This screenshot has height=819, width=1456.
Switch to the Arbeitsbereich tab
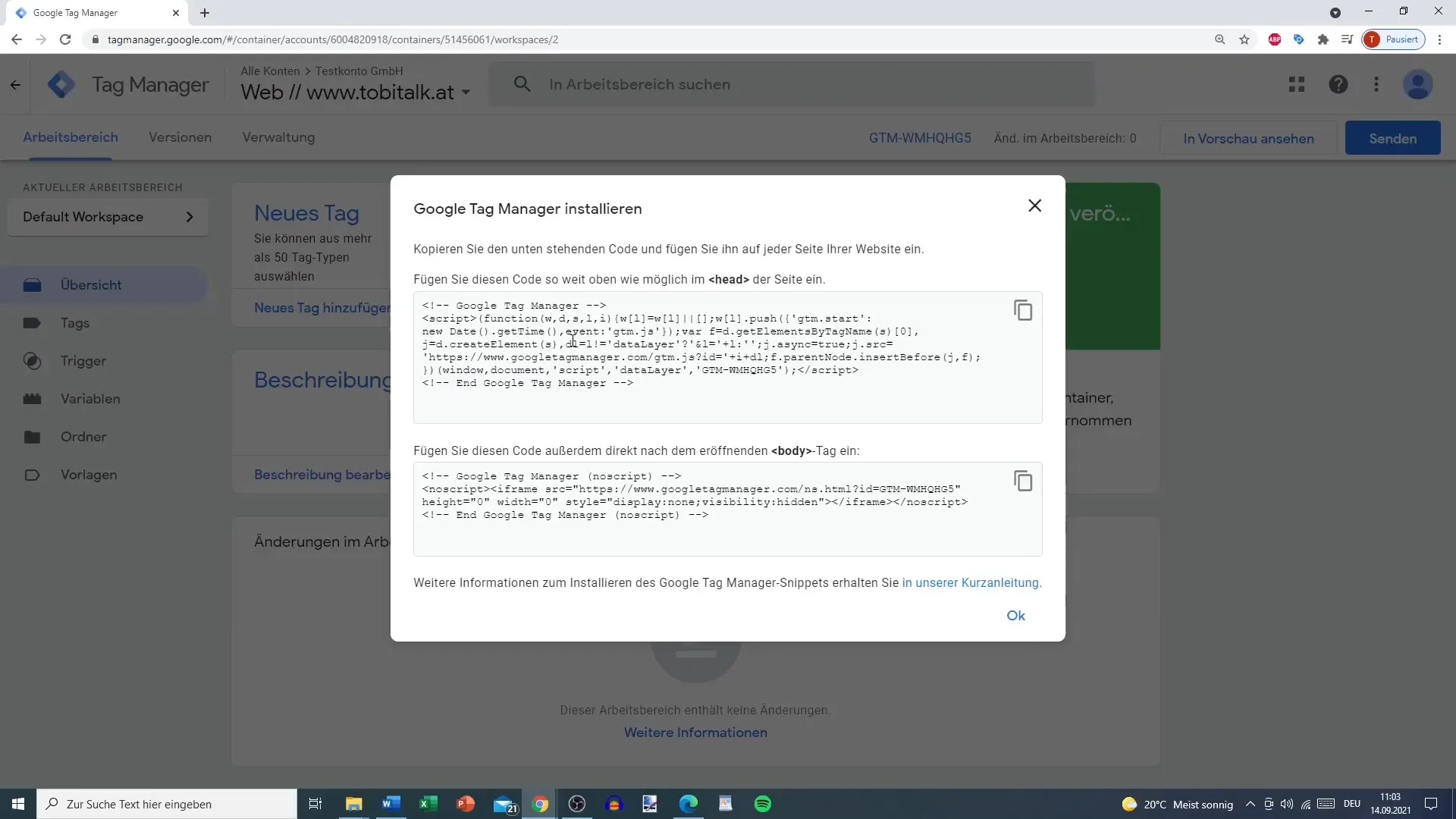click(x=71, y=137)
